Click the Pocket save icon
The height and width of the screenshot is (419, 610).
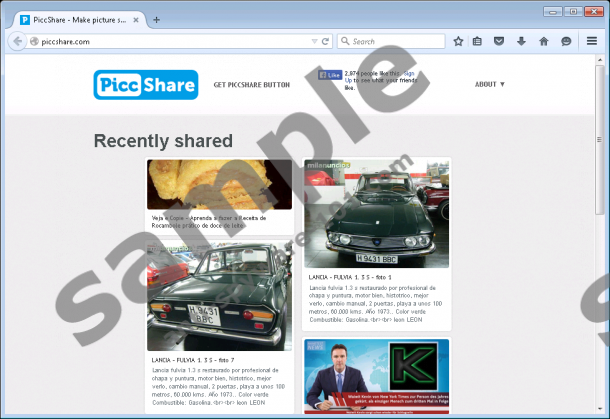point(499,41)
